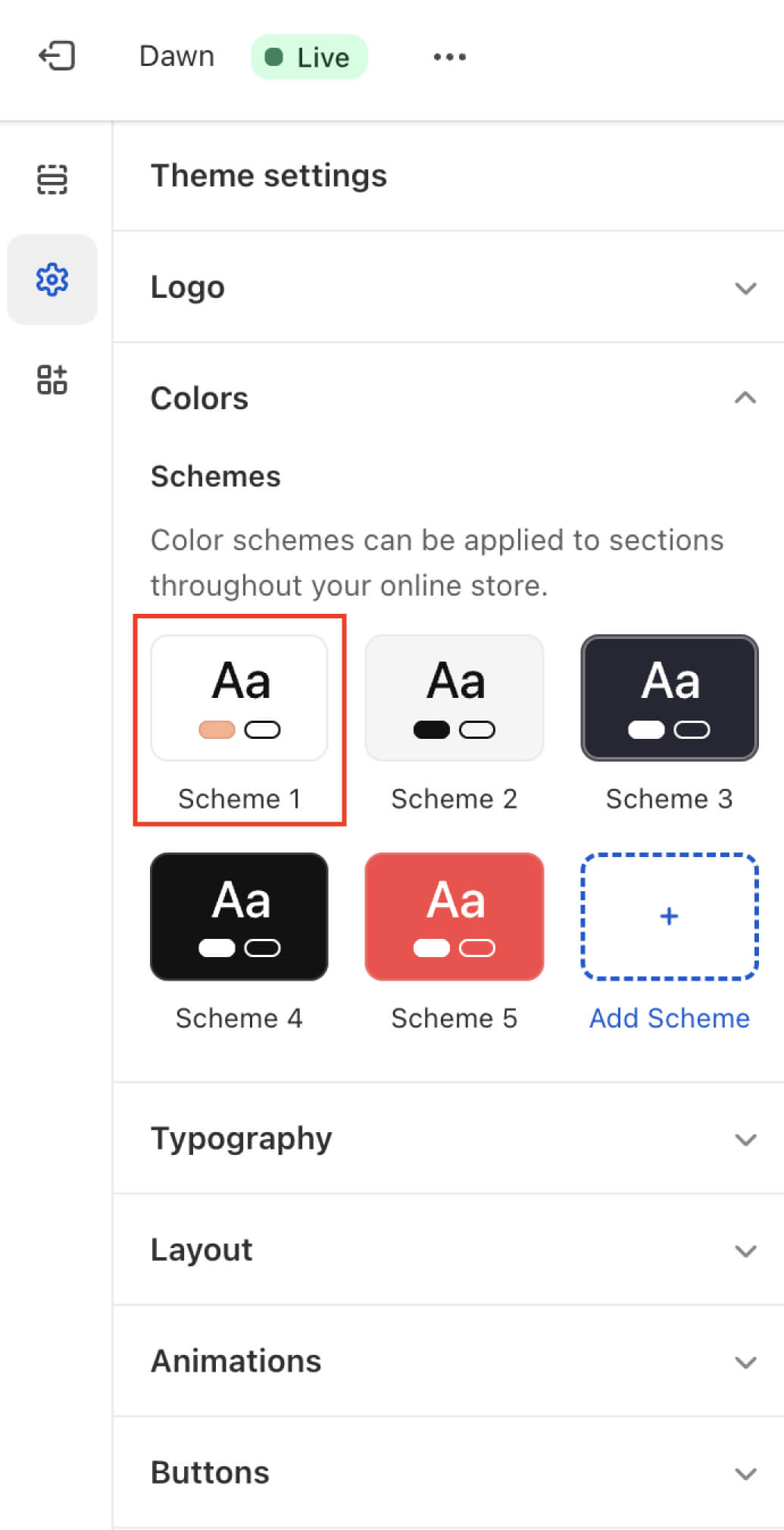Screen dimensions: 784x1530
Task: Pick the dark navy Scheme 3 swatch
Action: pyautogui.click(x=669, y=698)
